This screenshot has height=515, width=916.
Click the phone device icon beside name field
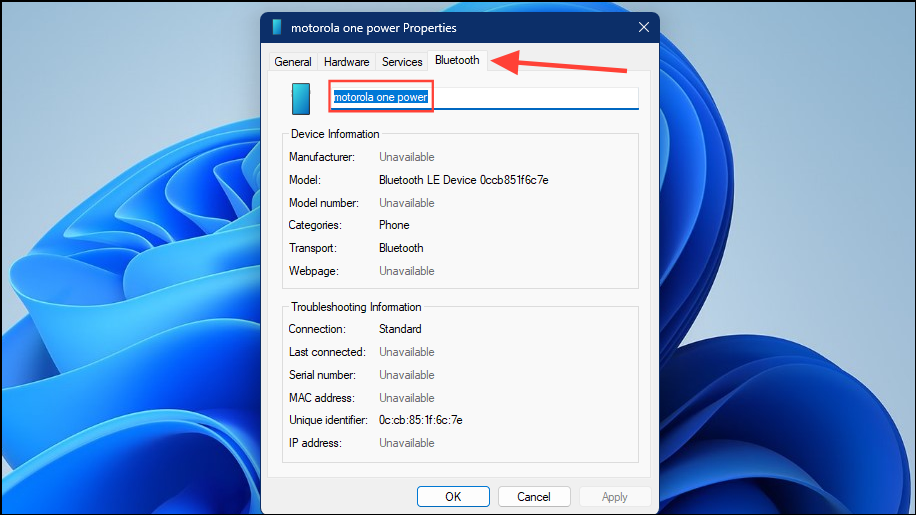point(301,99)
